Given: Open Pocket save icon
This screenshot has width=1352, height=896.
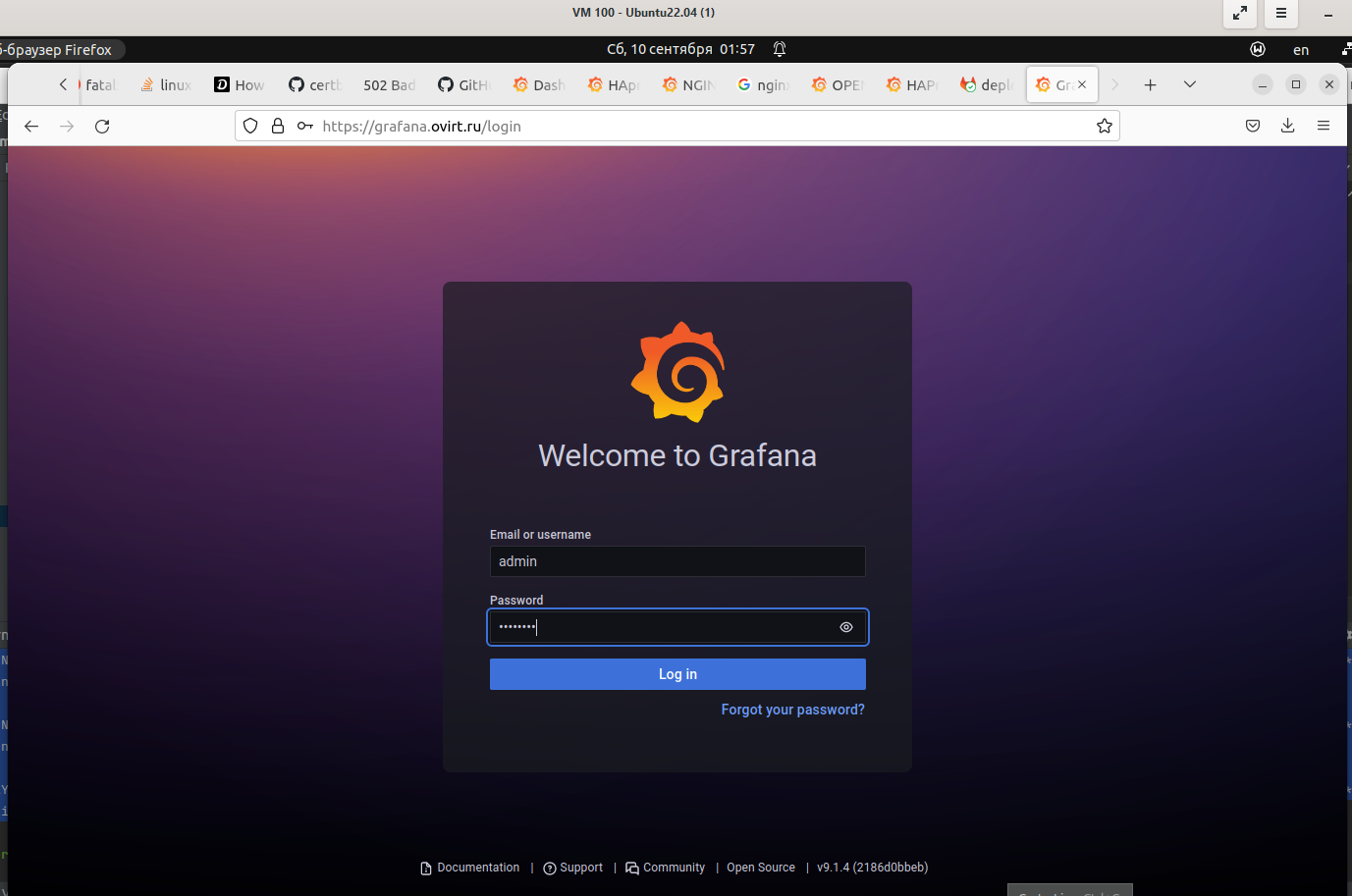Looking at the screenshot, I should tap(1253, 126).
